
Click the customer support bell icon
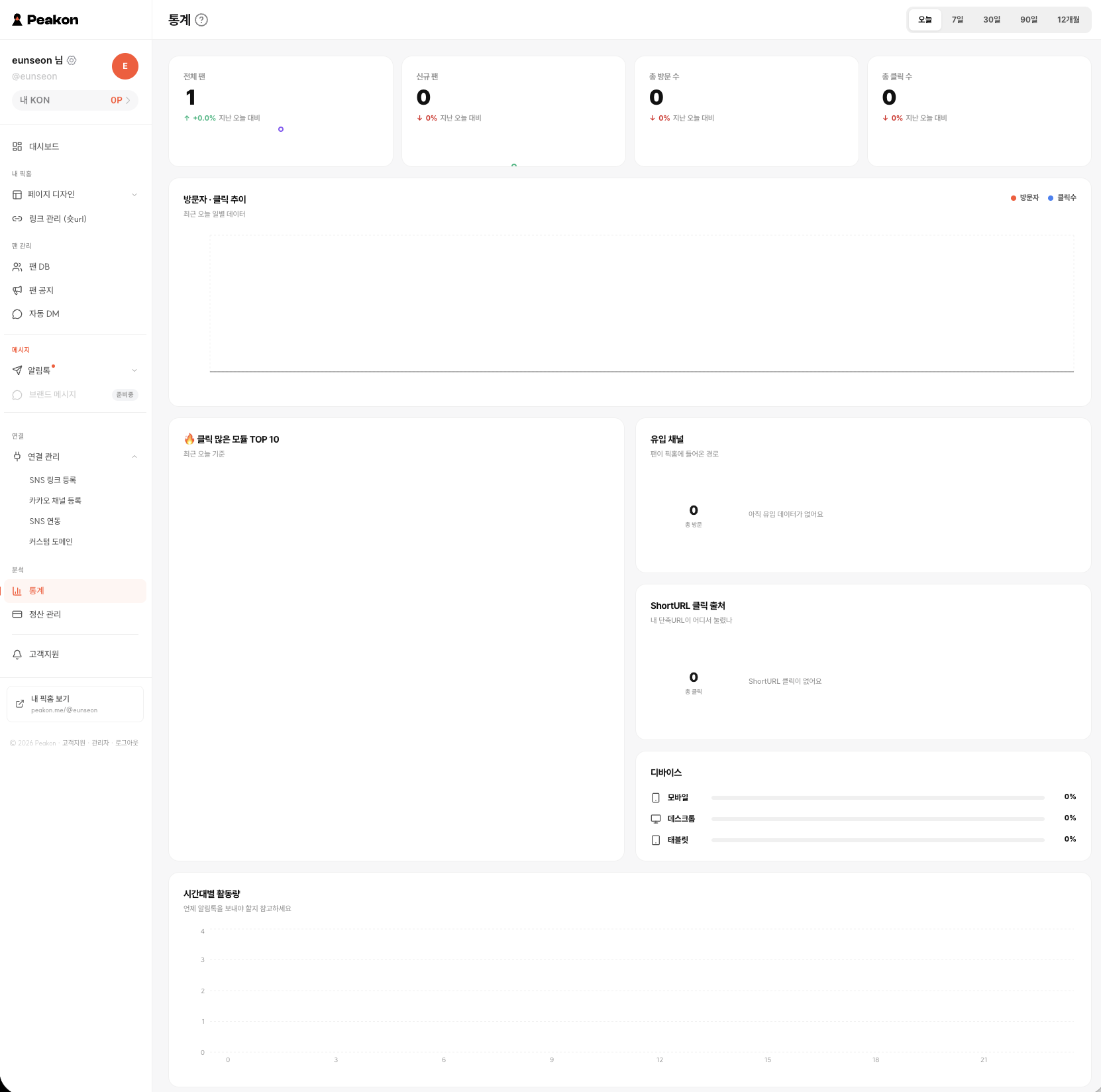[x=17, y=655]
